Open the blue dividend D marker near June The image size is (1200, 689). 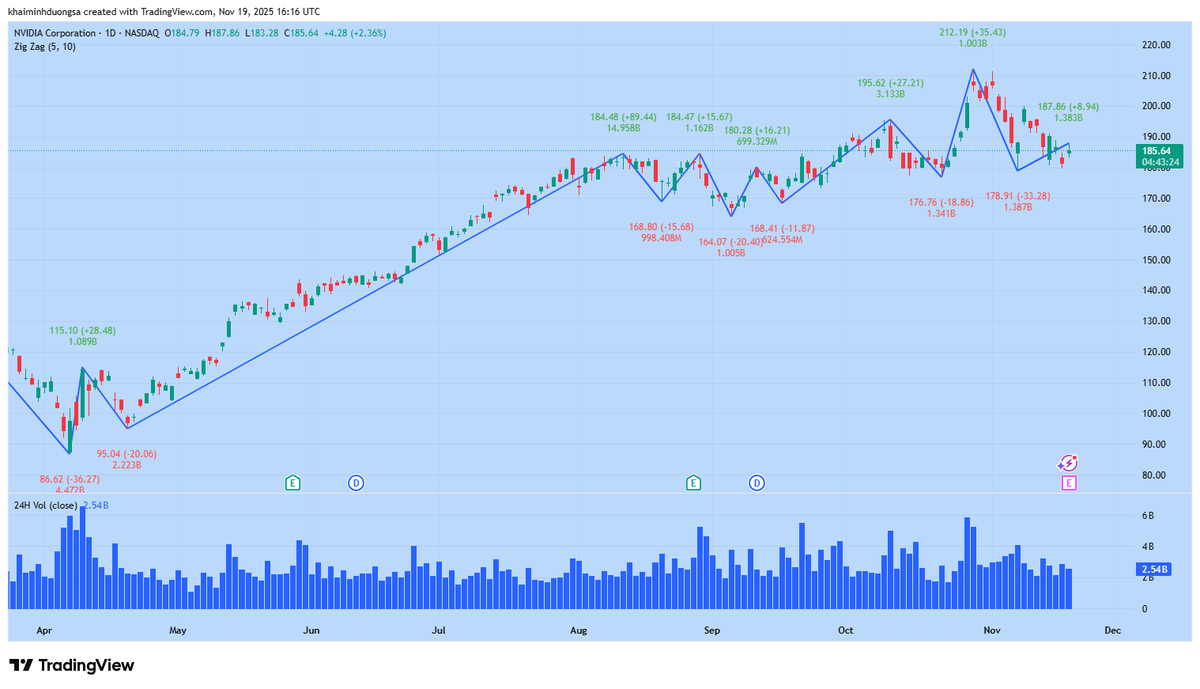point(356,483)
